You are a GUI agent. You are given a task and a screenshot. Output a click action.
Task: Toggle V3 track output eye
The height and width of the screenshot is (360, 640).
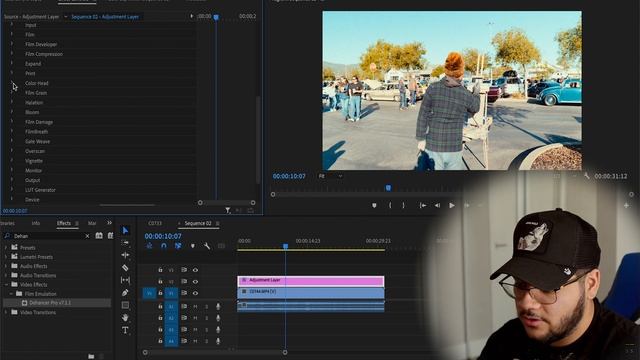point(195,270)
